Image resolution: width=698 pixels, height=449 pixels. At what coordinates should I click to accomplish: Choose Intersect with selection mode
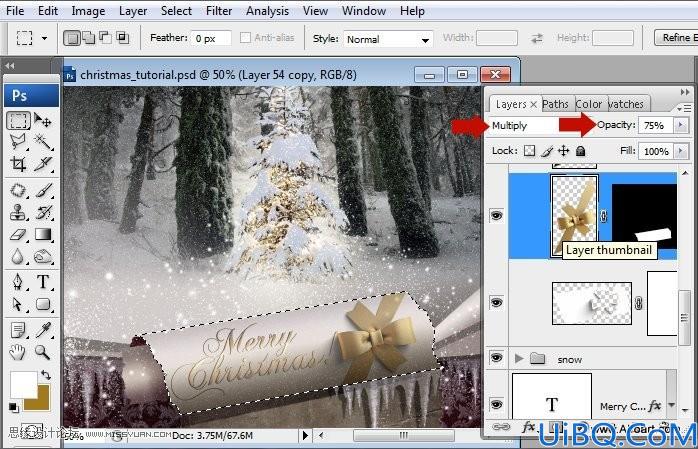(122, 38)
